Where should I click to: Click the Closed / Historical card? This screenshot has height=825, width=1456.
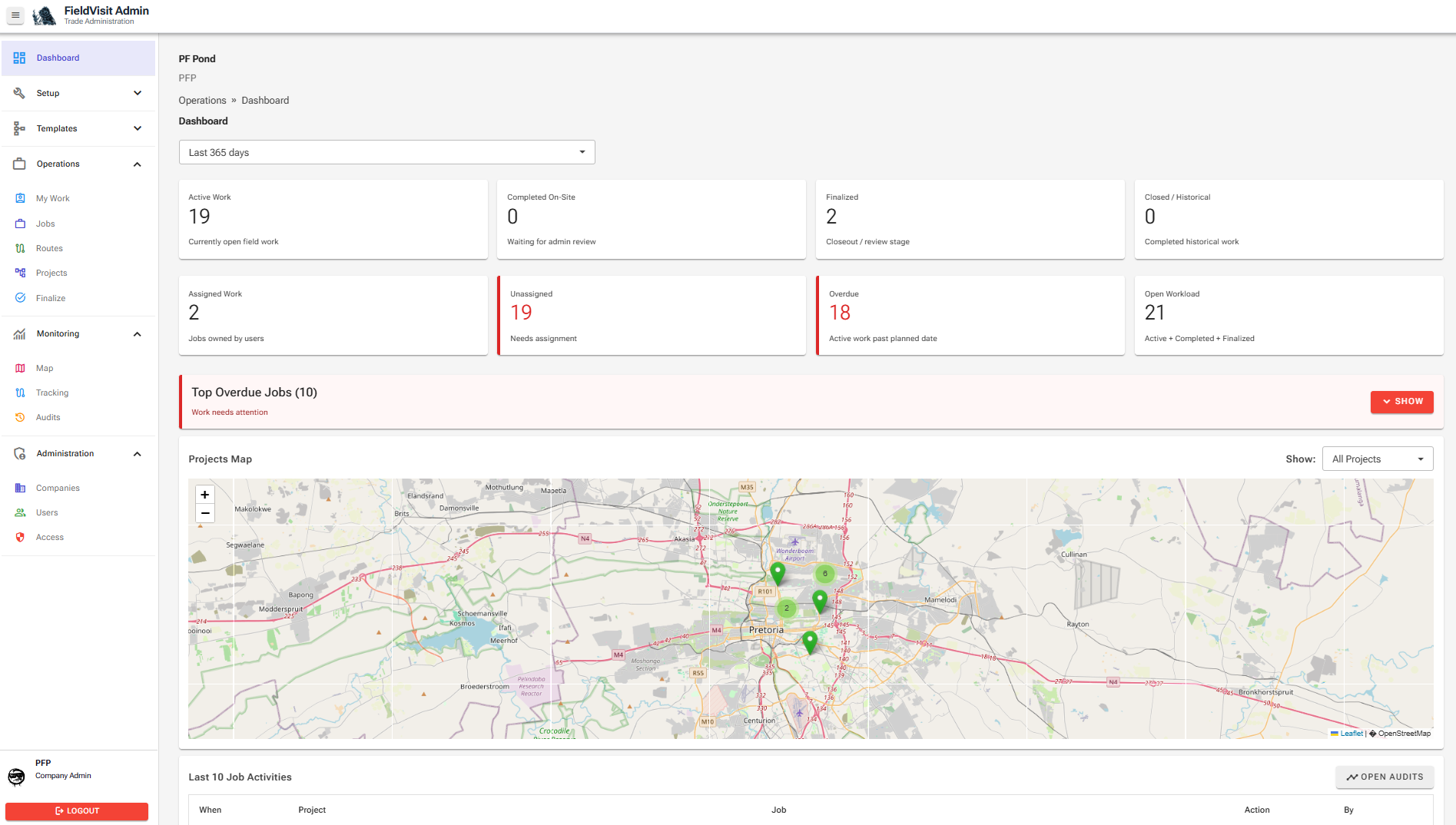click(1289, 219)
